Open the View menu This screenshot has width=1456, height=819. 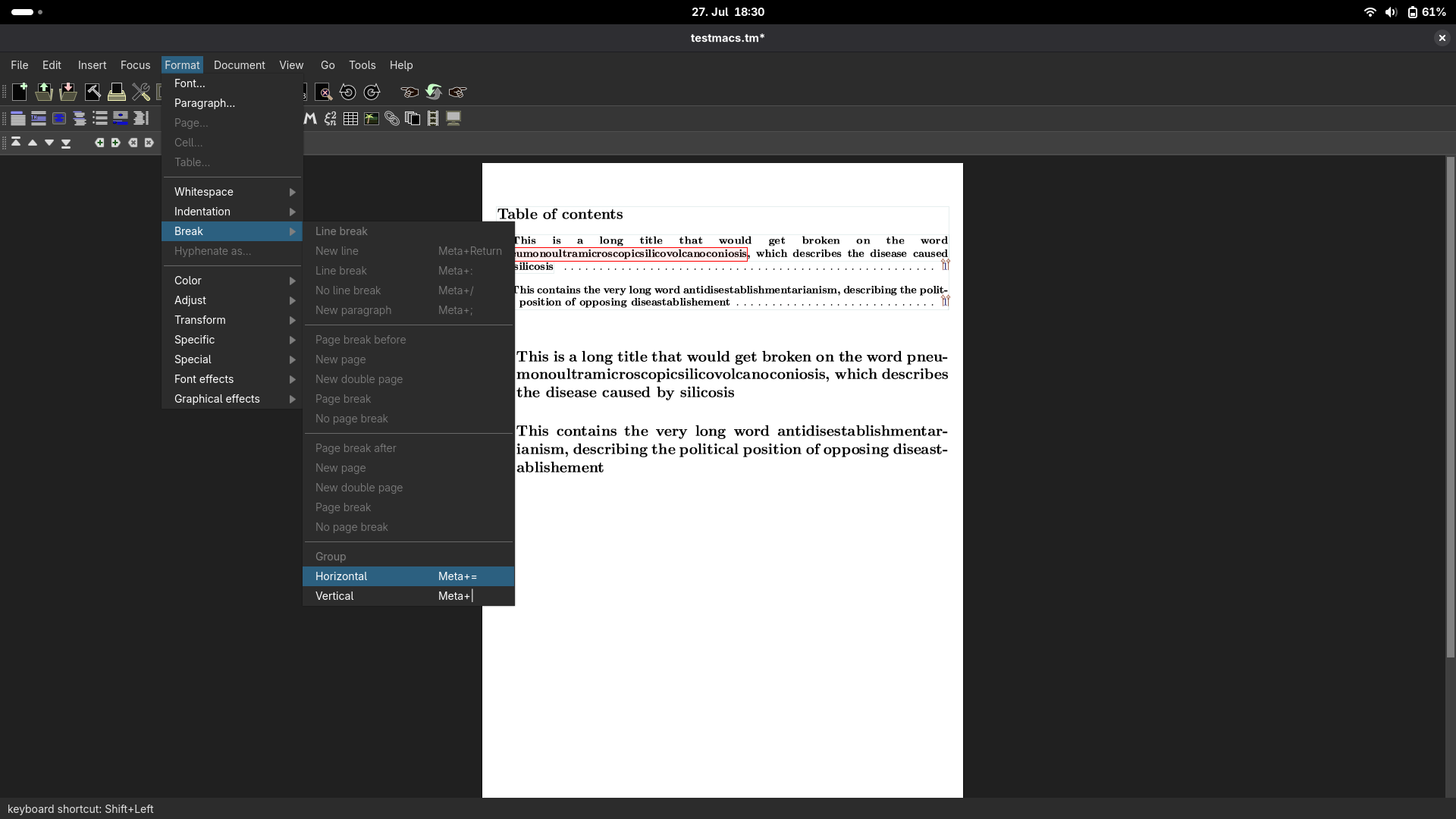click(x=291, y=65)
